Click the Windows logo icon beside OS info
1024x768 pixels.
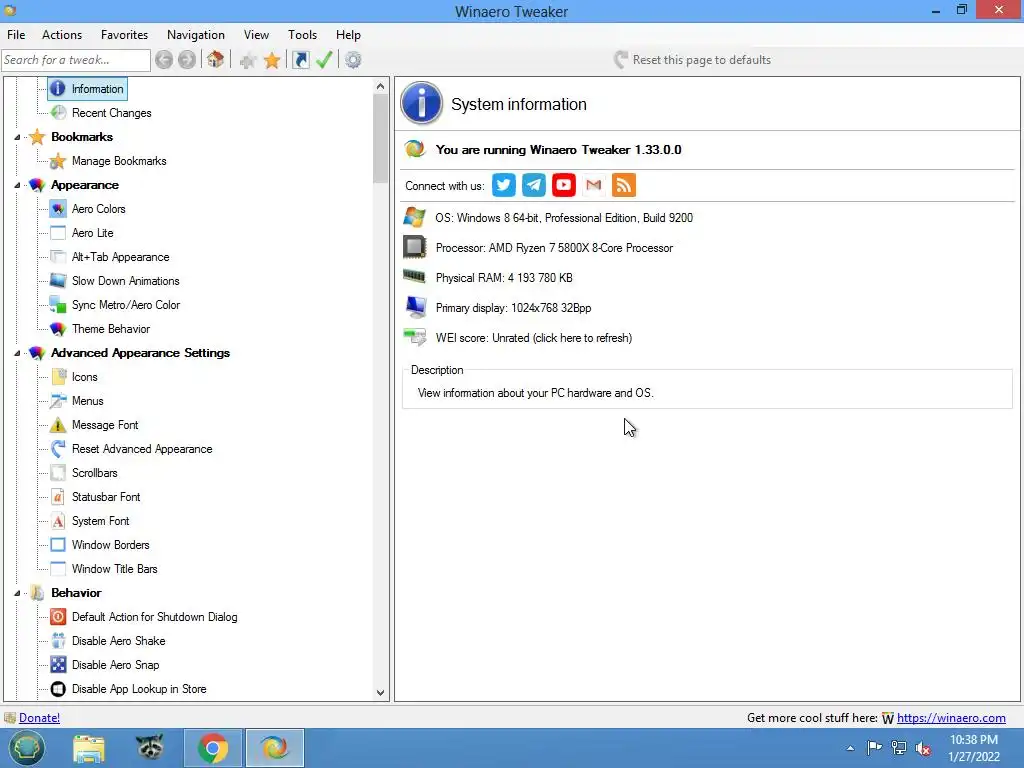click(x=415, y=217)
